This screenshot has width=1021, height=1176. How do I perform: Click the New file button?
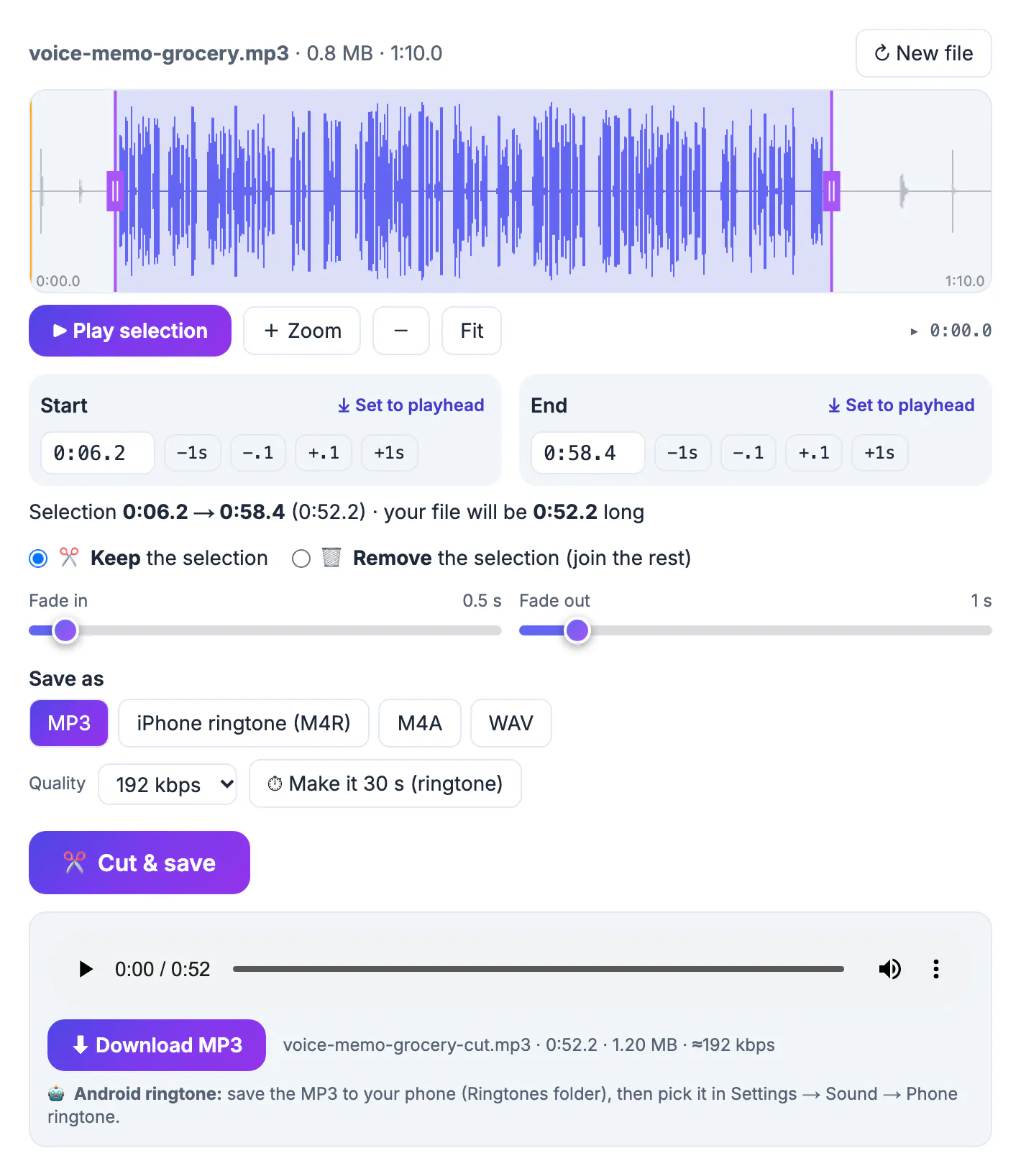pyautogui.click(x=923, y=53)
